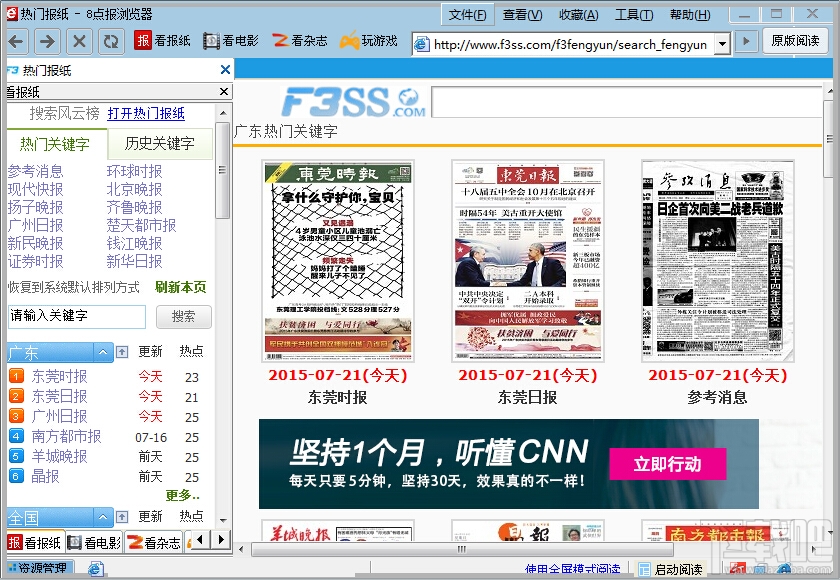
Task: Click the search box next to F3SS logo
Action: [x=627, y=102]
